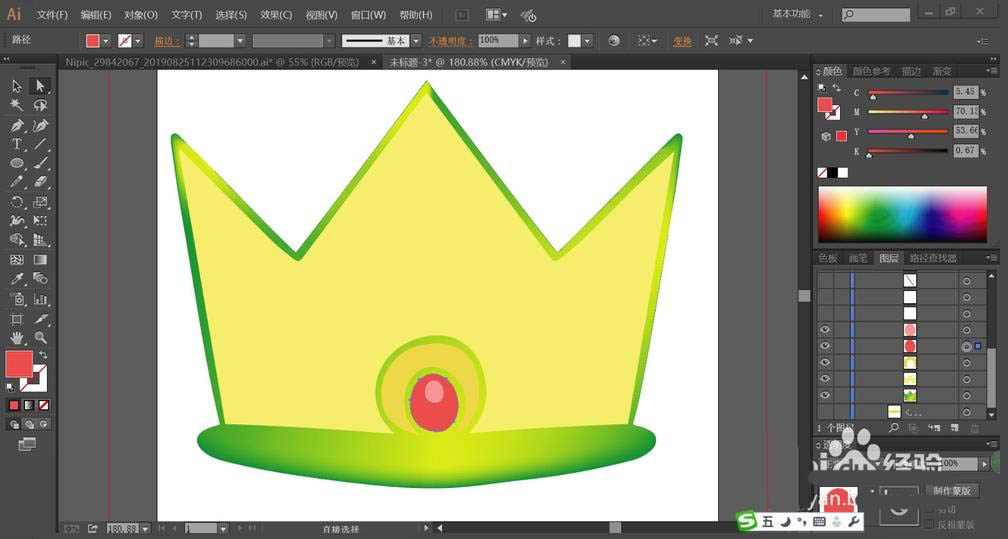Expand opacity slider arrow next to 100%
This screenshot has height=539, width=1008.
(525, 41)
